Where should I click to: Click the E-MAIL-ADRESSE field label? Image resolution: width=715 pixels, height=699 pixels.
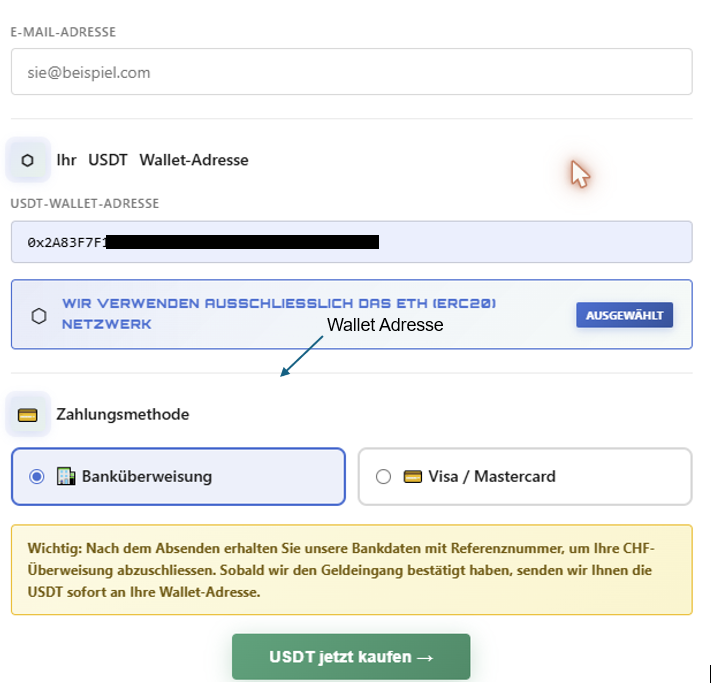click(63, 32)
